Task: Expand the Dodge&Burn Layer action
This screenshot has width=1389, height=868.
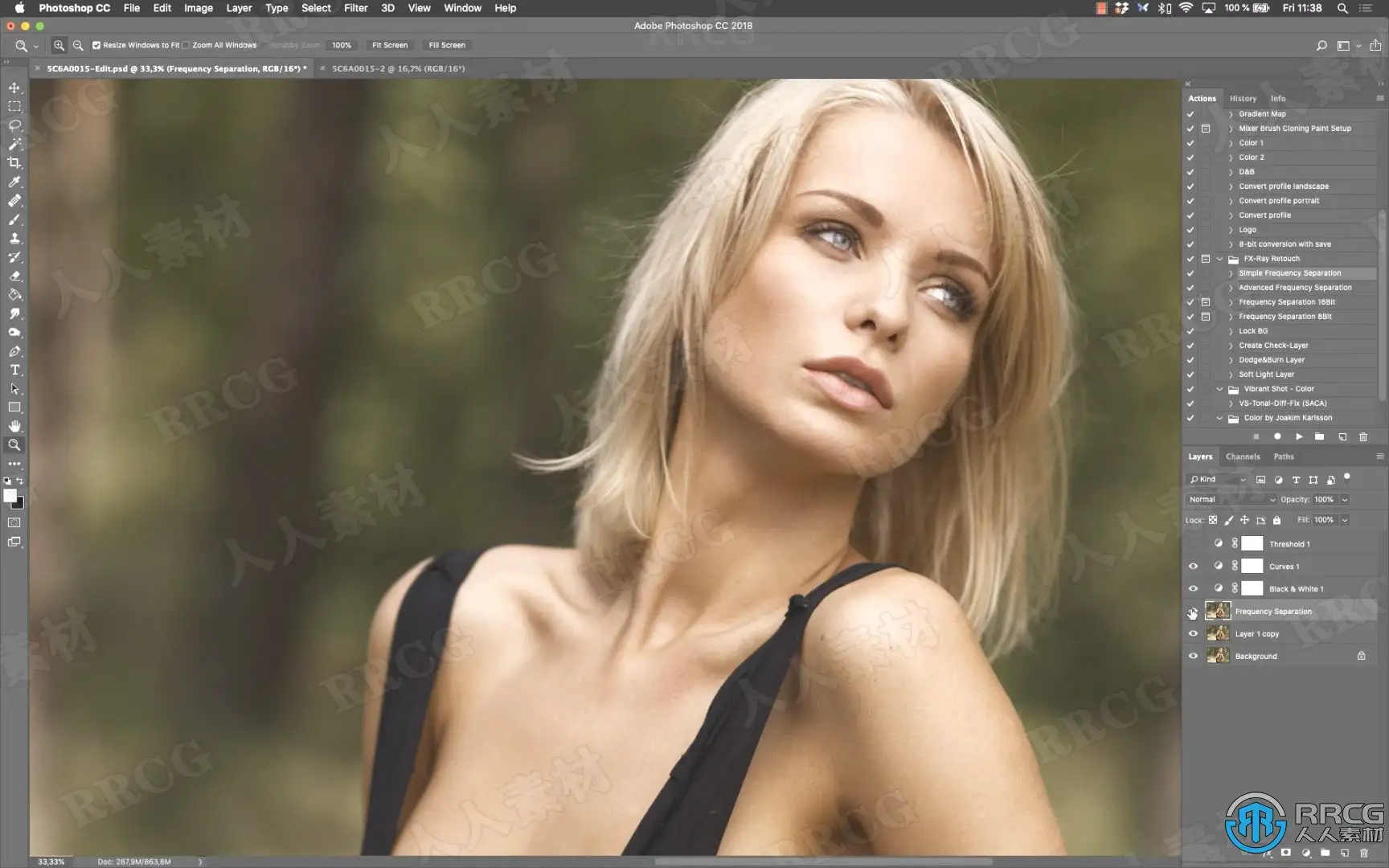Action: point(1231,360)
